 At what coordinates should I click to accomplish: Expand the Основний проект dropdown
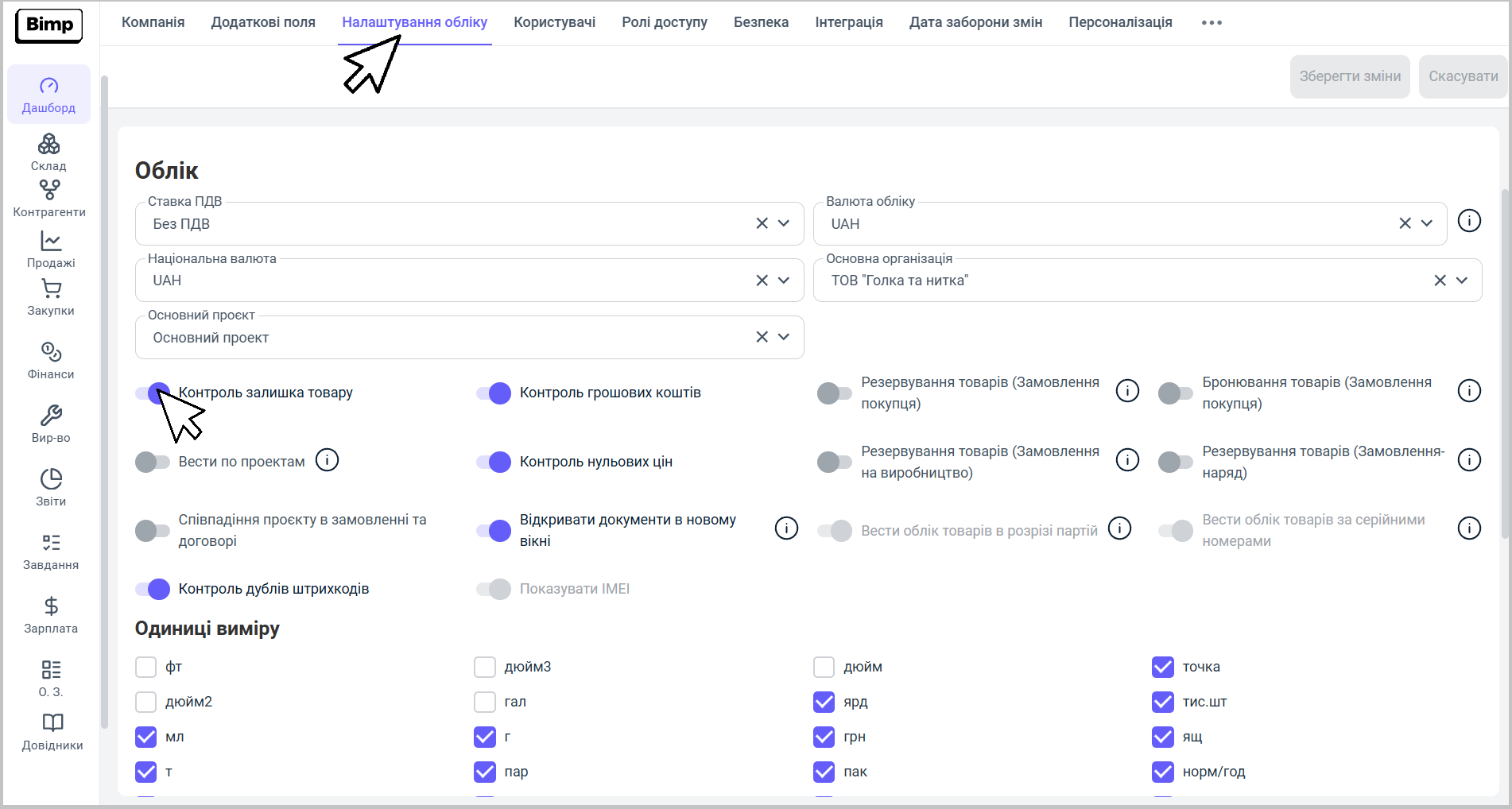784,337
